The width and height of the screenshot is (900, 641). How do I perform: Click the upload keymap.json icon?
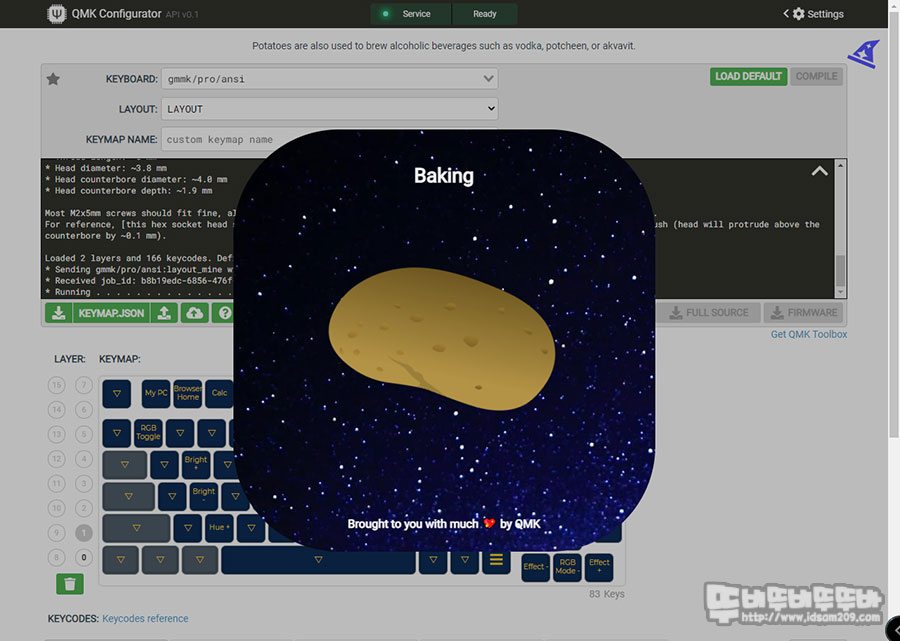click(x=164, y=313)
